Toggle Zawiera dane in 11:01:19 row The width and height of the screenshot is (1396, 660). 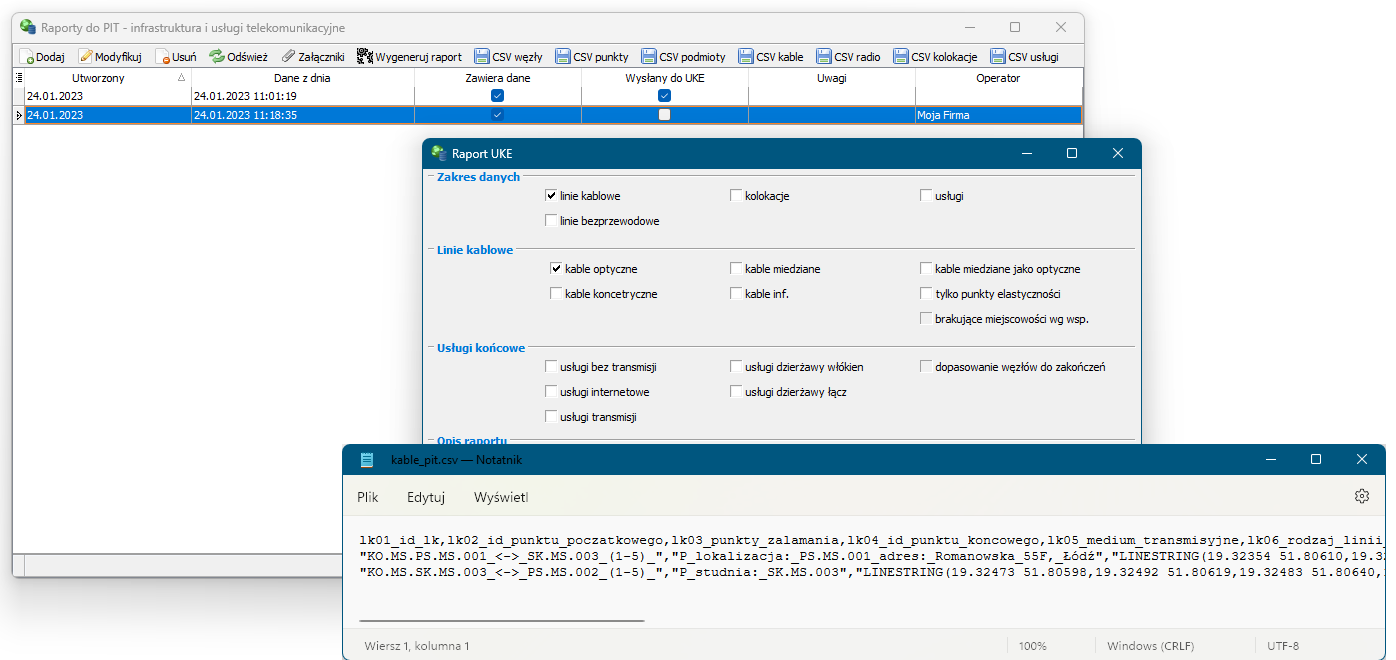coord(497,96)
